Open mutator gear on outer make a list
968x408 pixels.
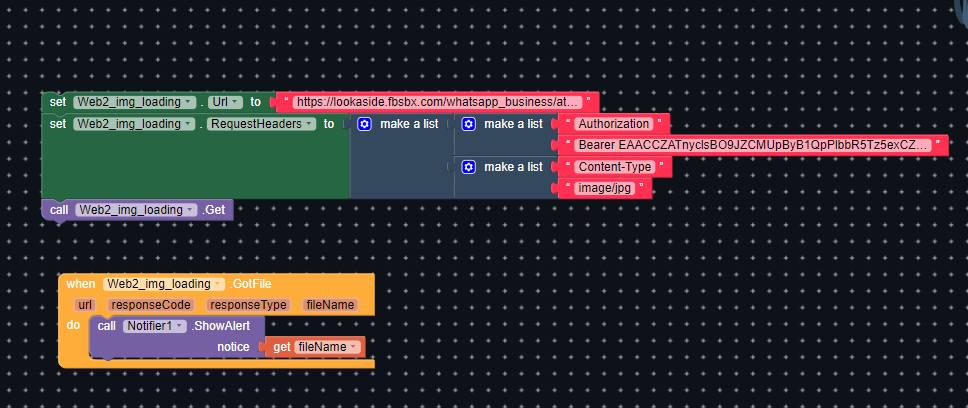pos(365,124)
